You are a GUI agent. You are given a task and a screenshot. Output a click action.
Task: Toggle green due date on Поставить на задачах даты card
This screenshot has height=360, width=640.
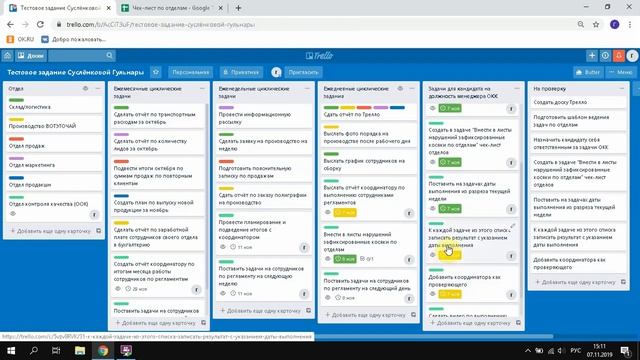[x=450, y=209]
